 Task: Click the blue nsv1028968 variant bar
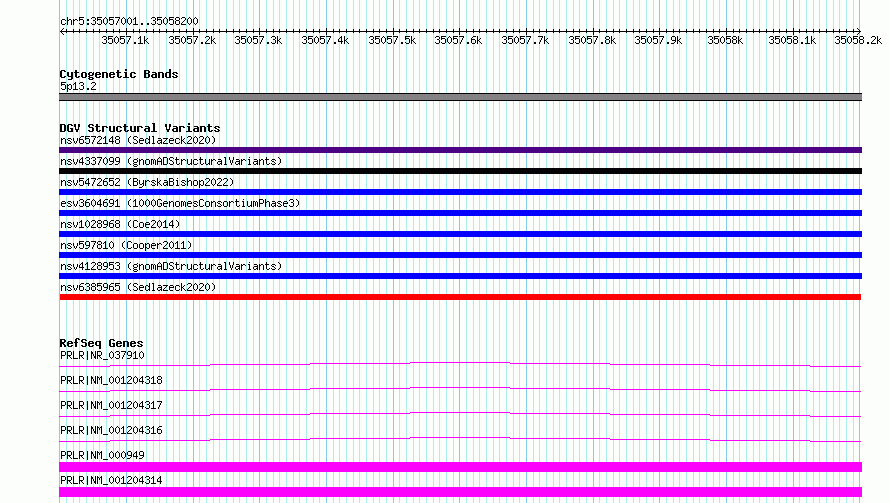[460, 234]
